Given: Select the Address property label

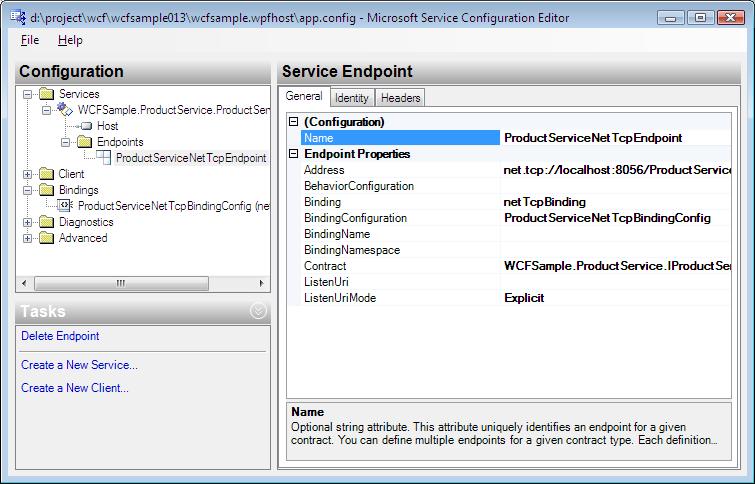Looking at the screenshot, I should [x=401, y=170].
